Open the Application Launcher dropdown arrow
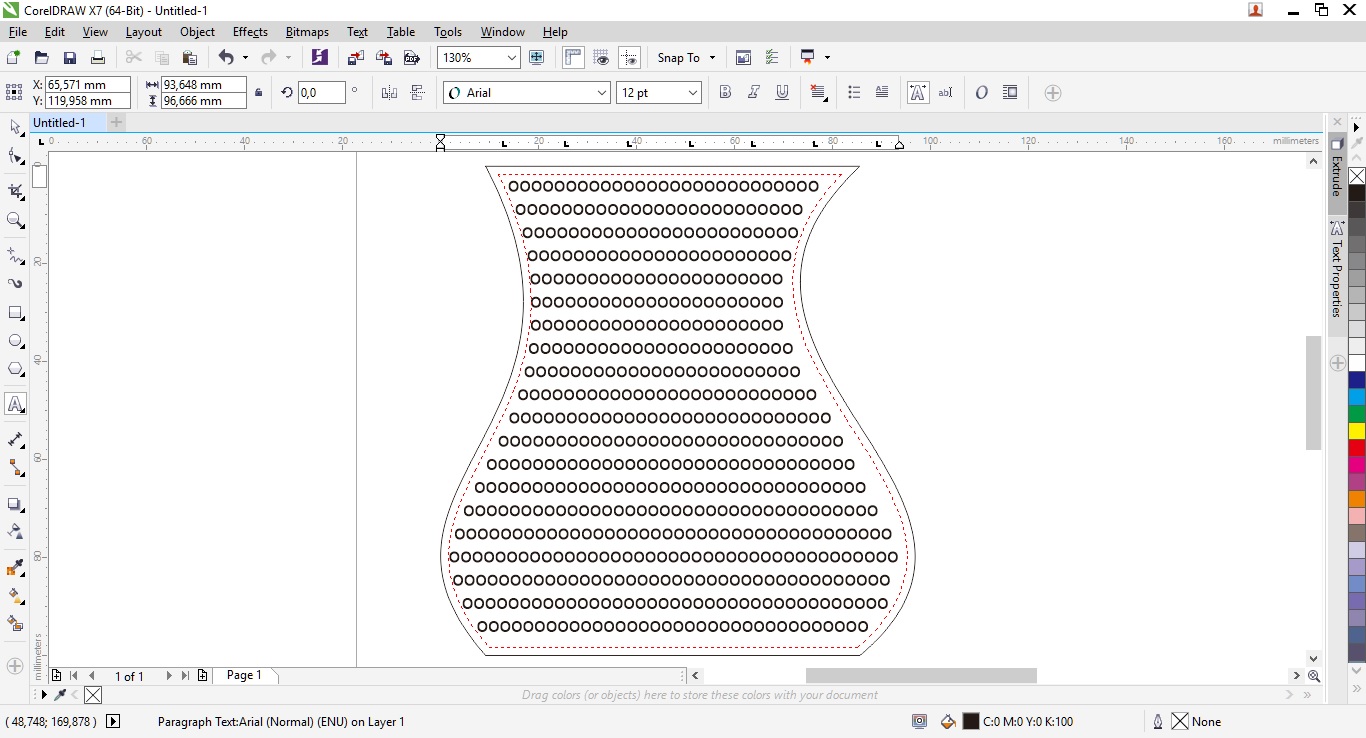Screen dimensions: 1366x738 coord(827,58)
